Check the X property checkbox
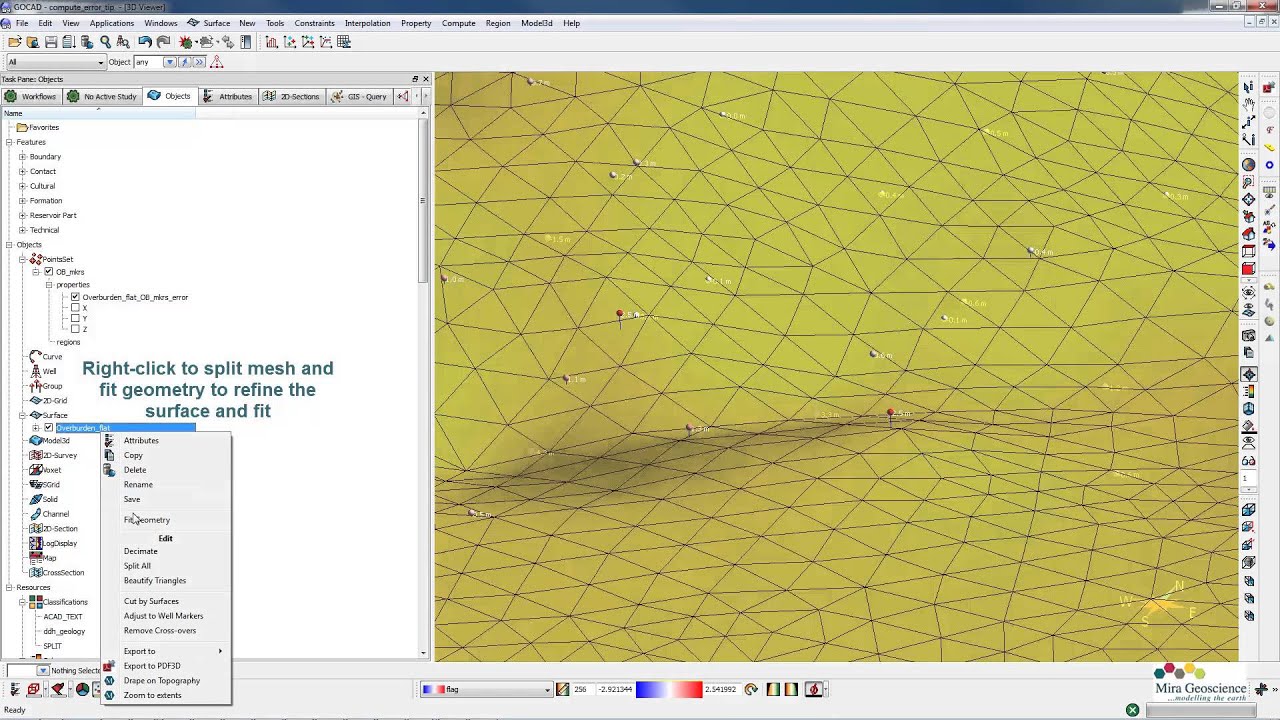Viewport: 1280px width, 720px height. click(x=75, y=308)
